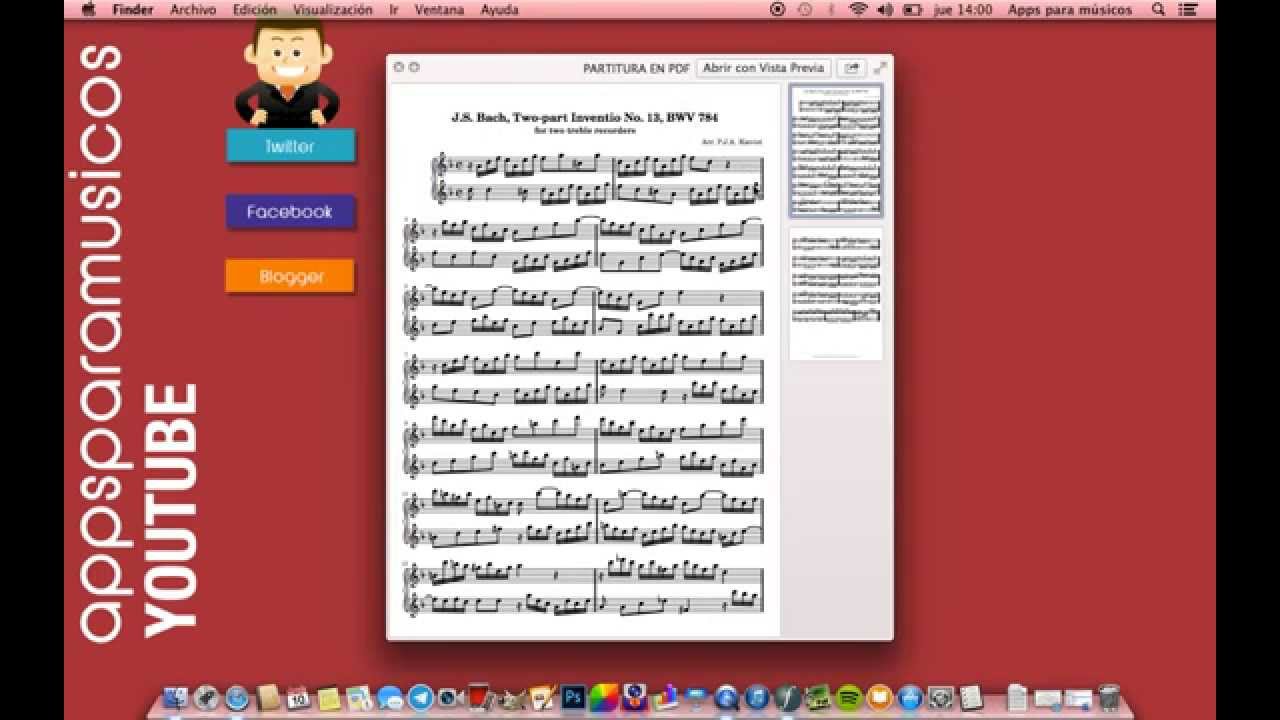This screenshot has height=720, width=1280.
Task: Select the second page thumbnail in the sidebar
Action: 836,294
